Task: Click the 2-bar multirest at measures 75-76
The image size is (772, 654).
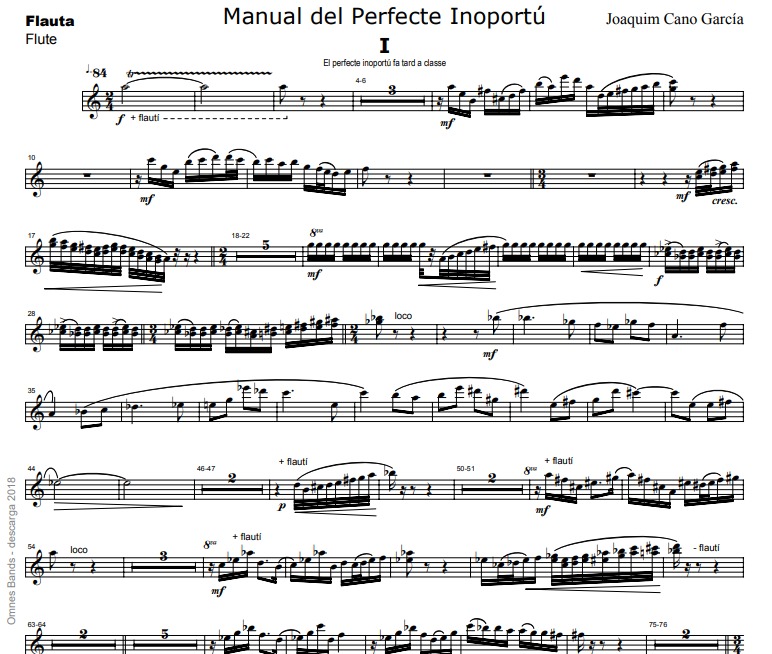Action: pyautogui.click(x=685, y=640)
